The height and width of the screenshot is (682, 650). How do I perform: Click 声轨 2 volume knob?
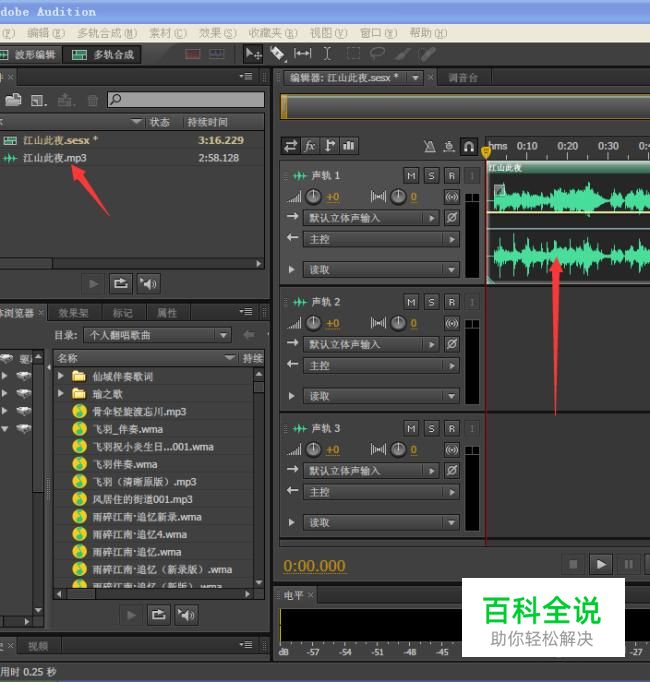point(313,323)
